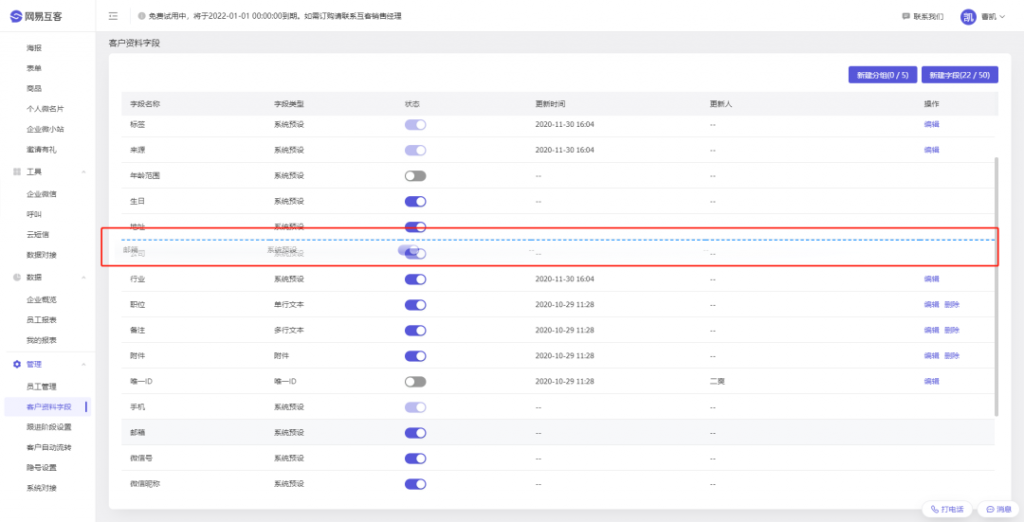The height and width of the screenshot is (522, 1024).
Task: Click the 联系我们 chat icon
Action: click(x=905, y=16)
